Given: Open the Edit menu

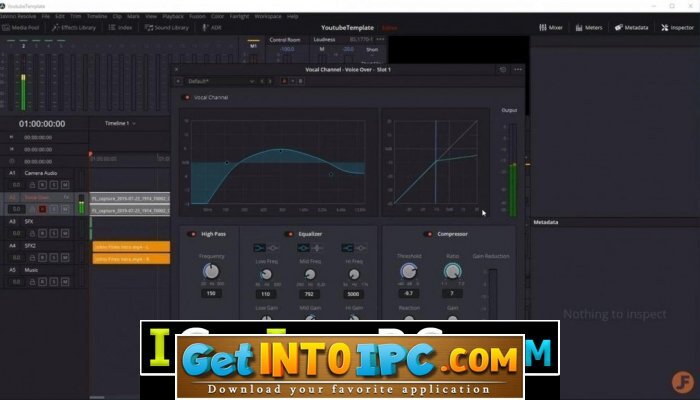Looking at the screenshot, I should pos(60,16).
